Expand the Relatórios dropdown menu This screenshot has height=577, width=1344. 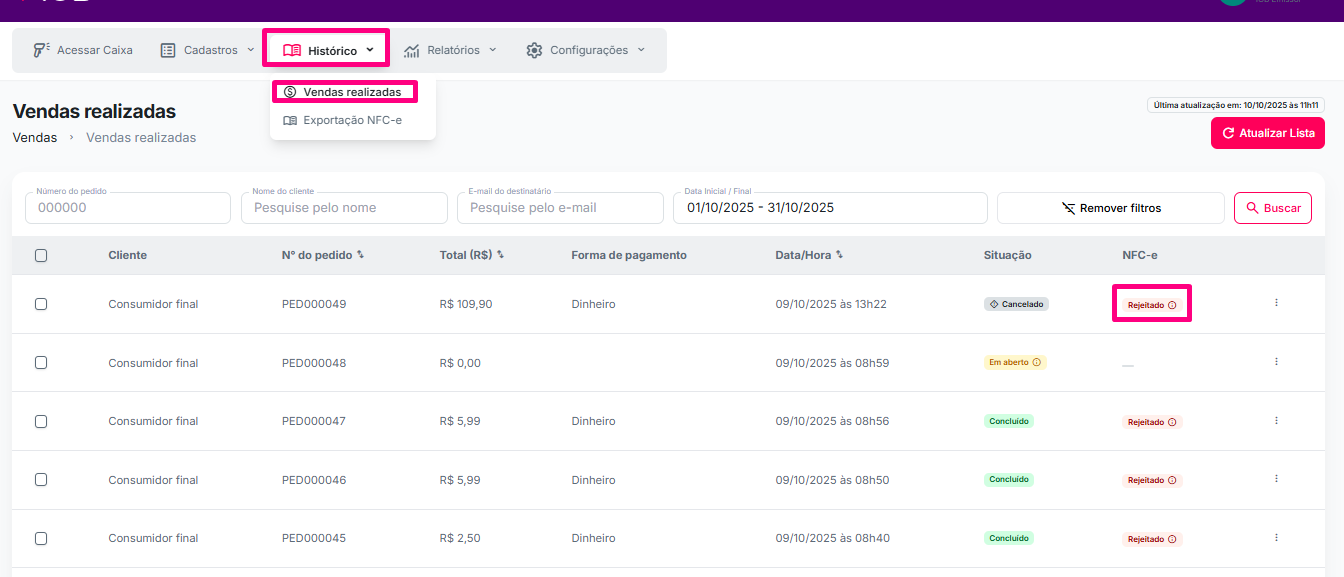coord(450,50)
